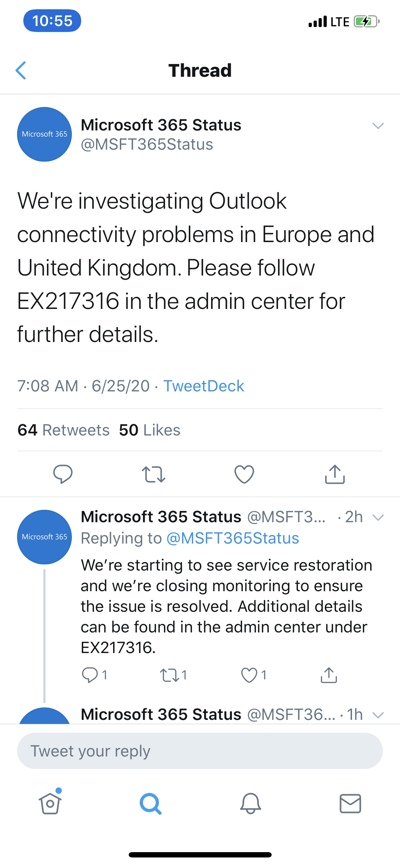Open the TweetDeck source link

(x=204, y=386)
